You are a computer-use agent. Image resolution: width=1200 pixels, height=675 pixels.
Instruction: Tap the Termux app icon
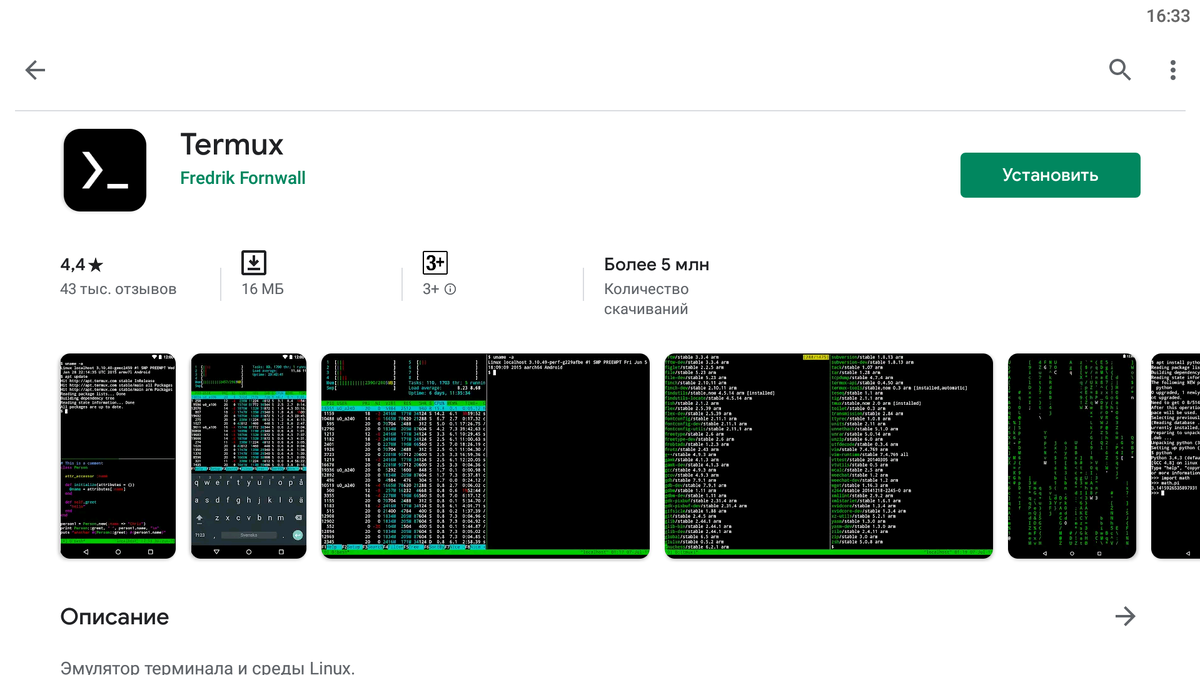tap(105, 170)
